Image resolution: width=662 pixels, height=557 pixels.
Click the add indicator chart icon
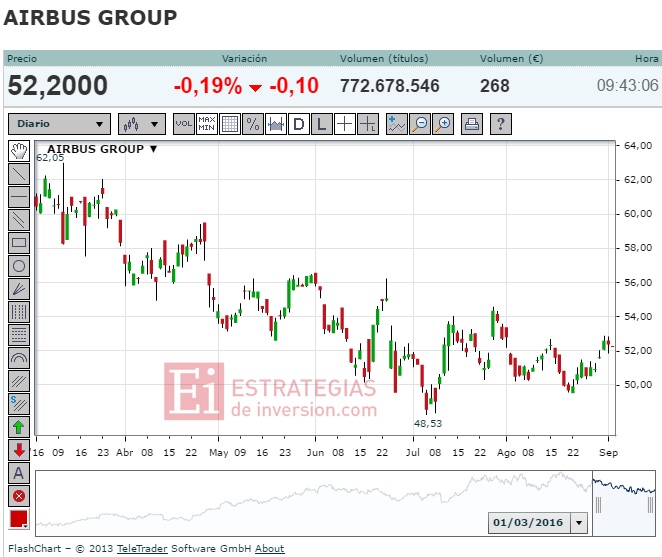pos(397,124)
